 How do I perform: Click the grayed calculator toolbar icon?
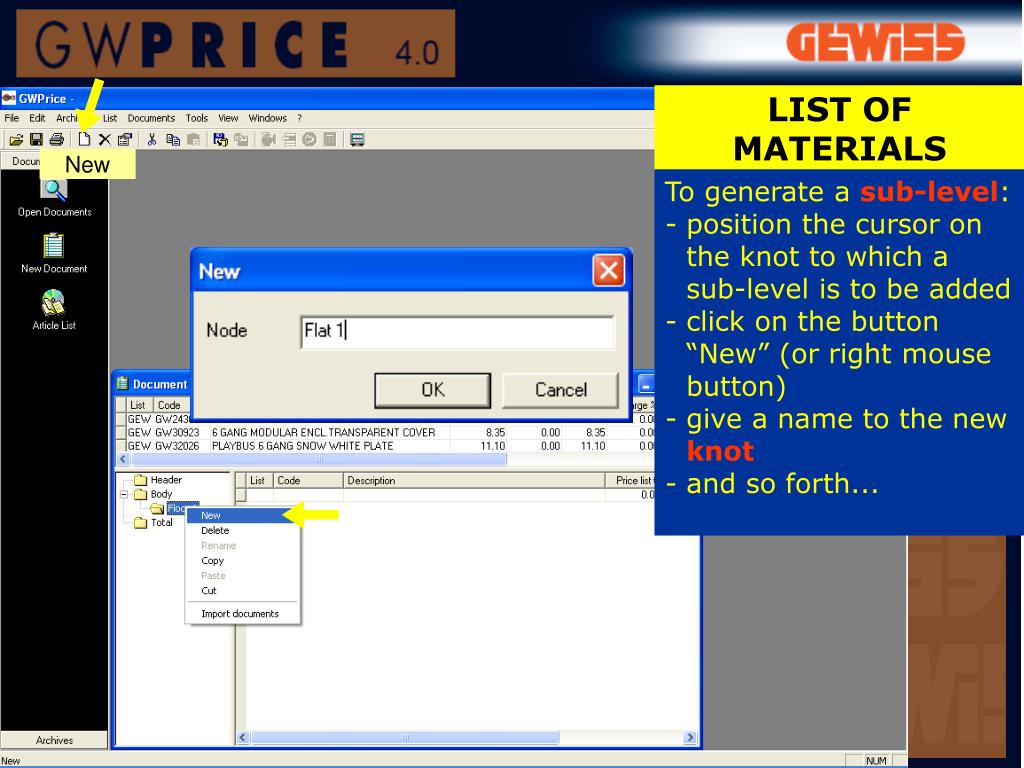(330, 139)
